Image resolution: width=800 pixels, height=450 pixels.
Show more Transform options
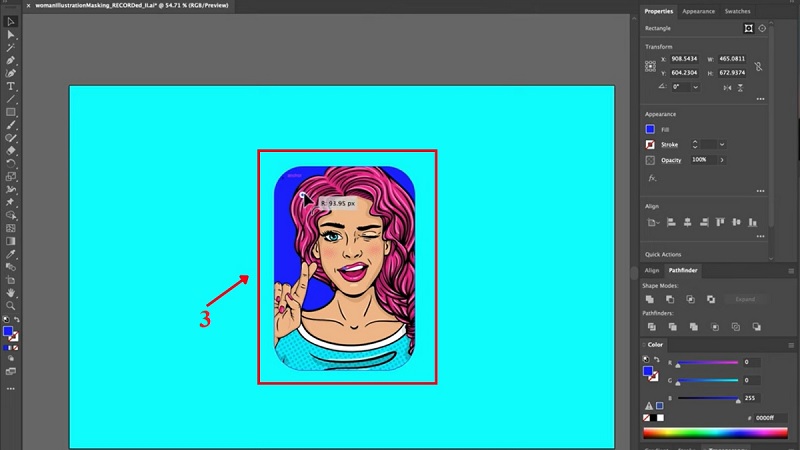coord(760,99)
